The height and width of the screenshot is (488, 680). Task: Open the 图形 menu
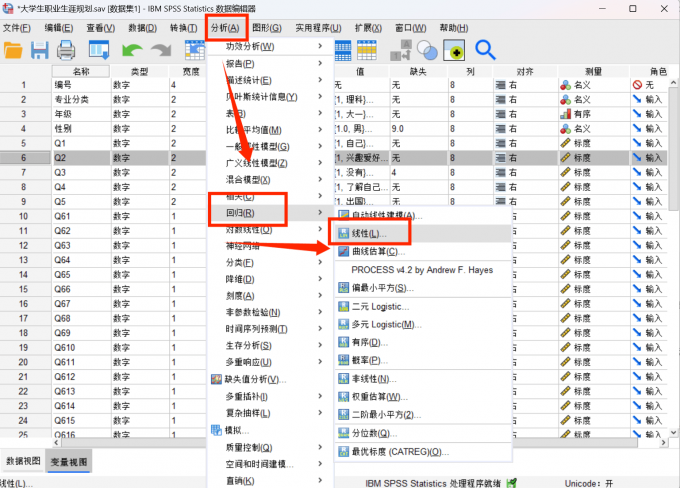(267, 28)
